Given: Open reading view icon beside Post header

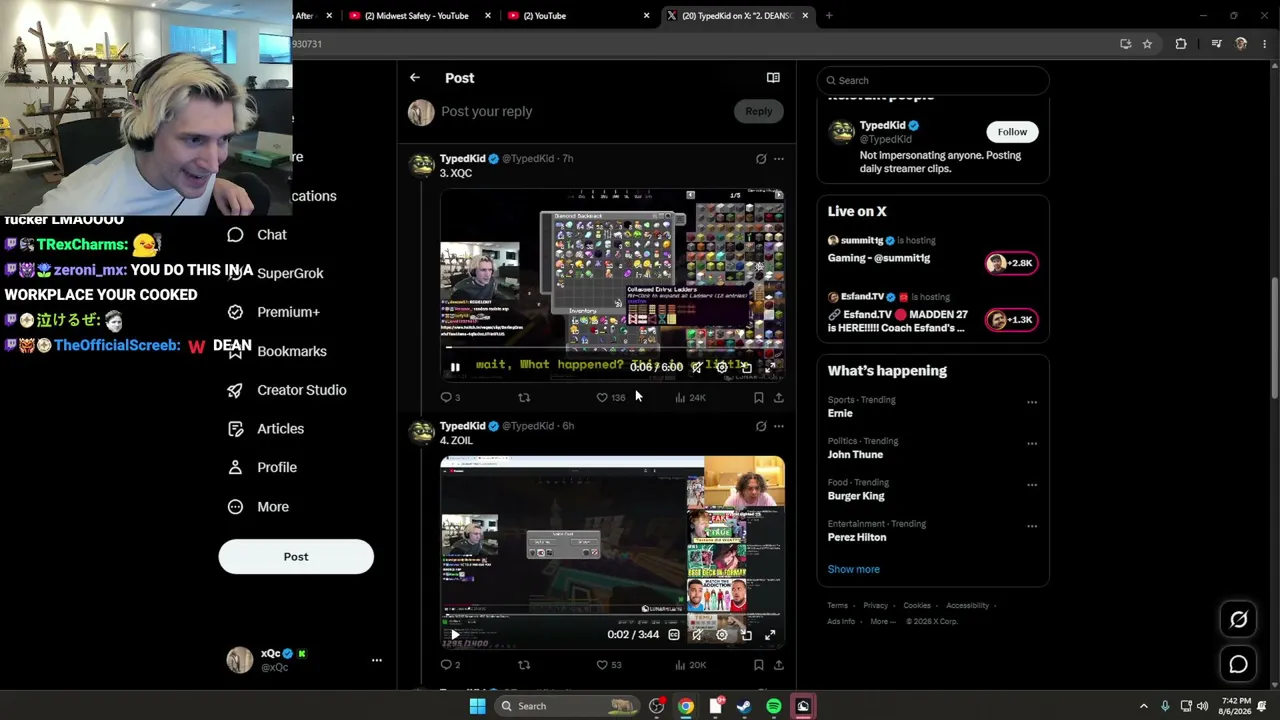Looking at the screenshot, I should click(773, 78).
